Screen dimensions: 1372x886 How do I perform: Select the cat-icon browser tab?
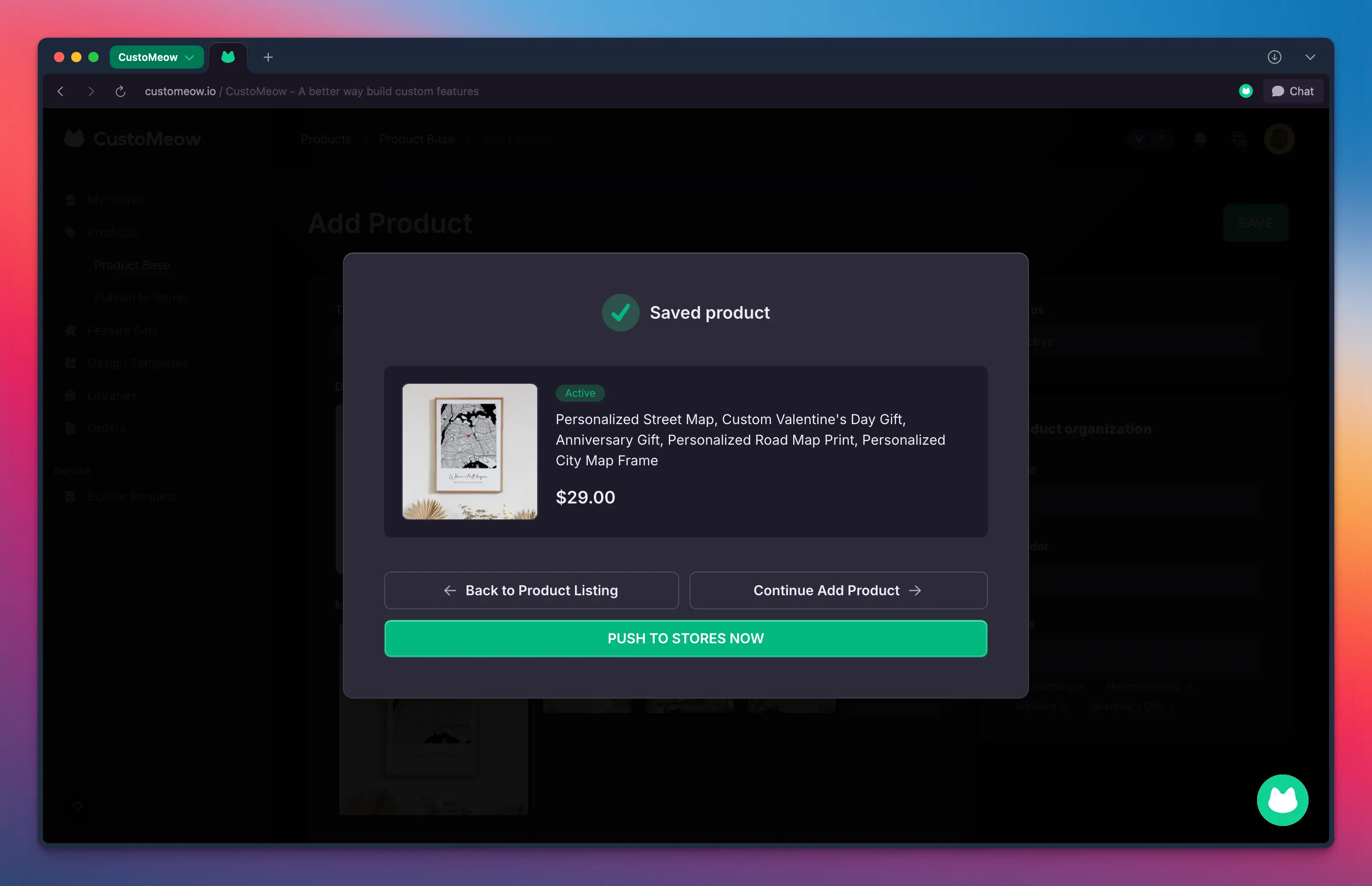228,57
